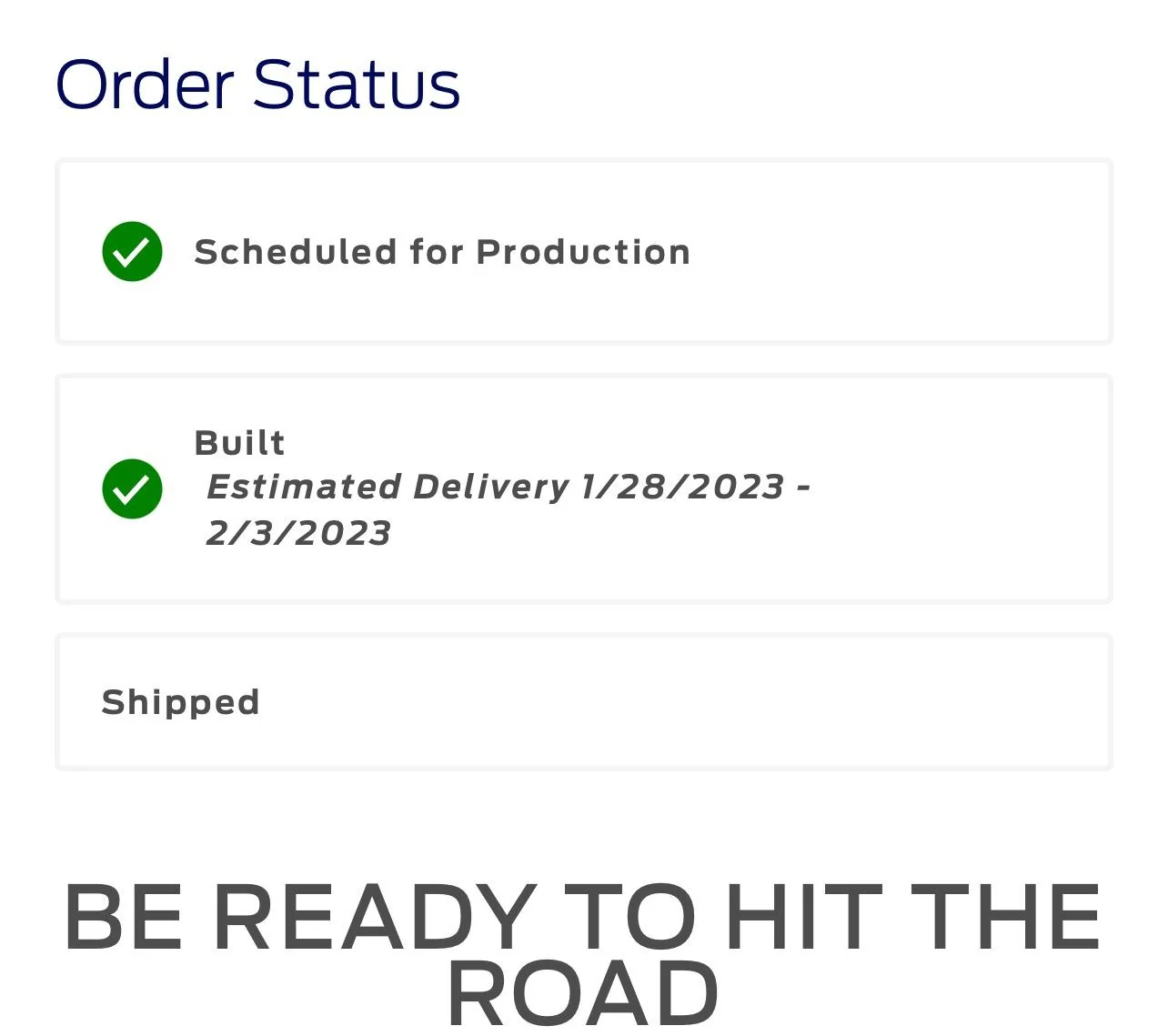Click the word Estimated in the Built card
Viewport: 1168px width, 1036px height.
coord(304,488)
